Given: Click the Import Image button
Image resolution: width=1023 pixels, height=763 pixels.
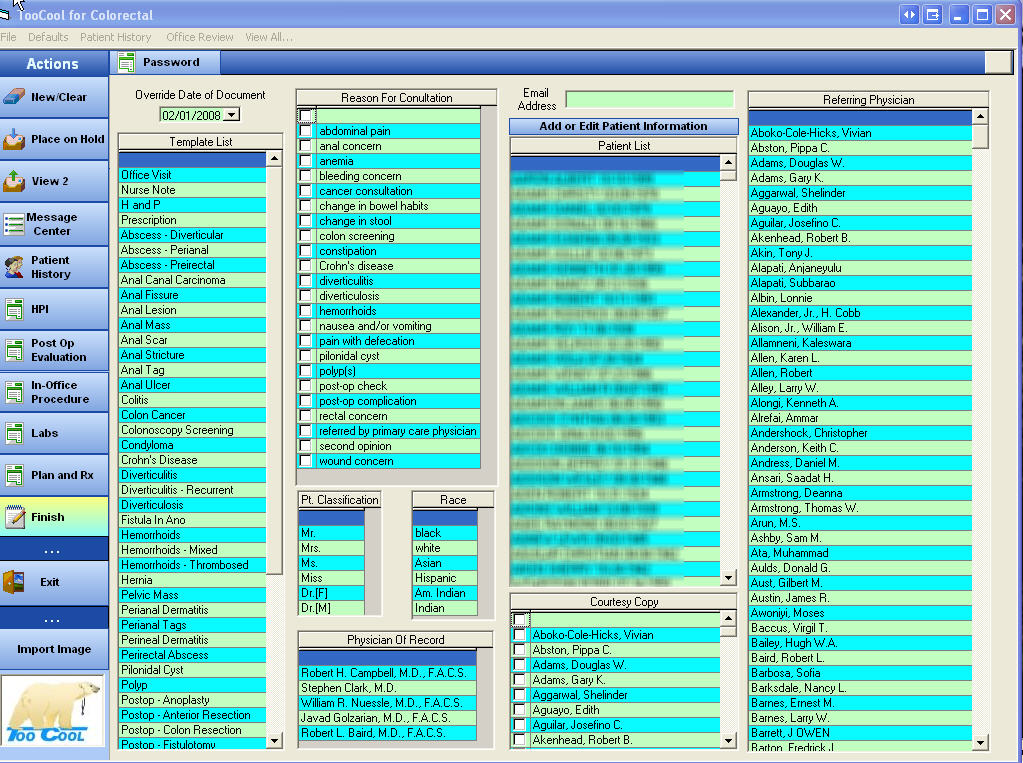Looking at the screenshot, I should 54,649.
